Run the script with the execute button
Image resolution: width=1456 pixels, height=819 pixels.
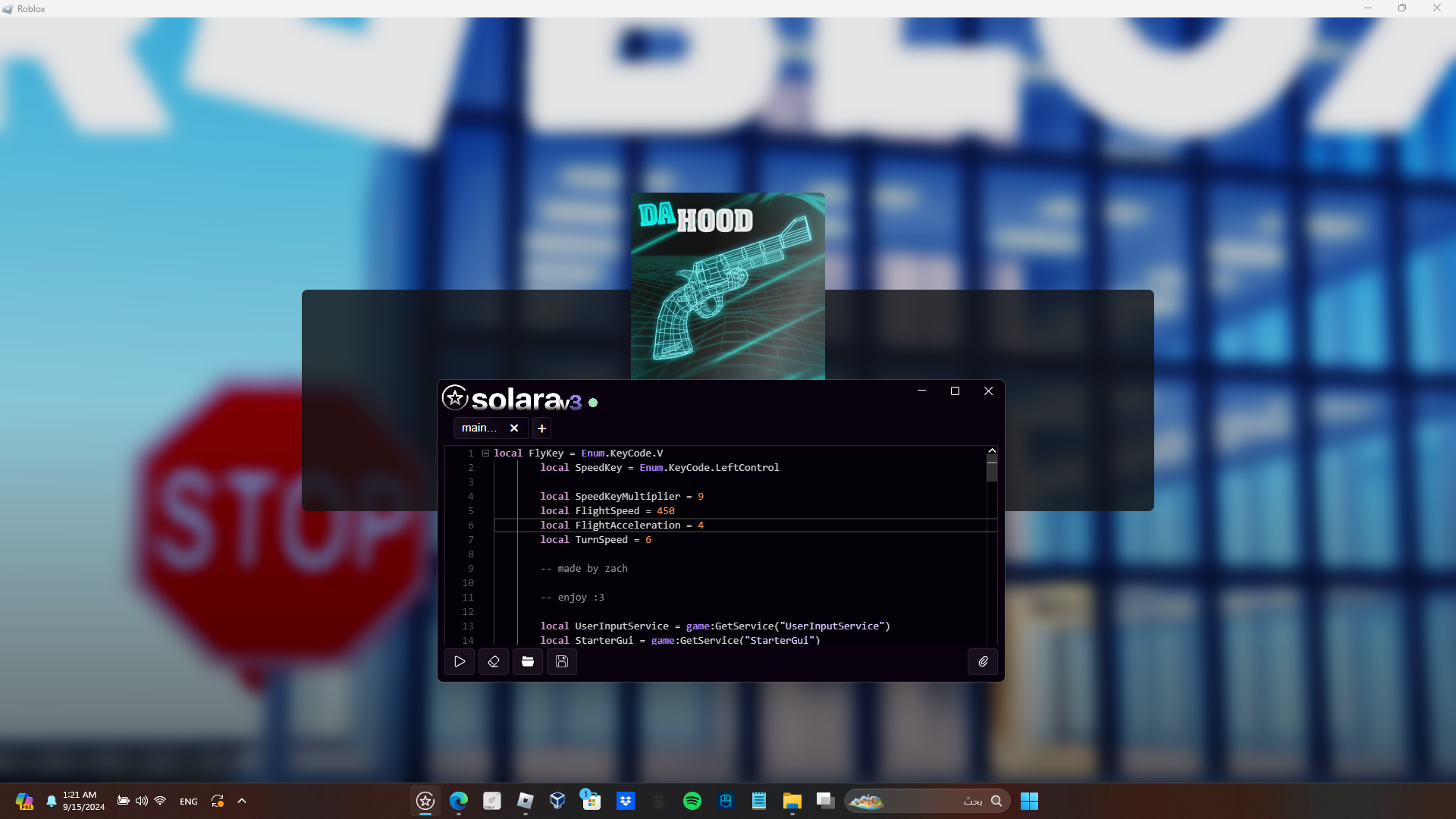point(460,661)
